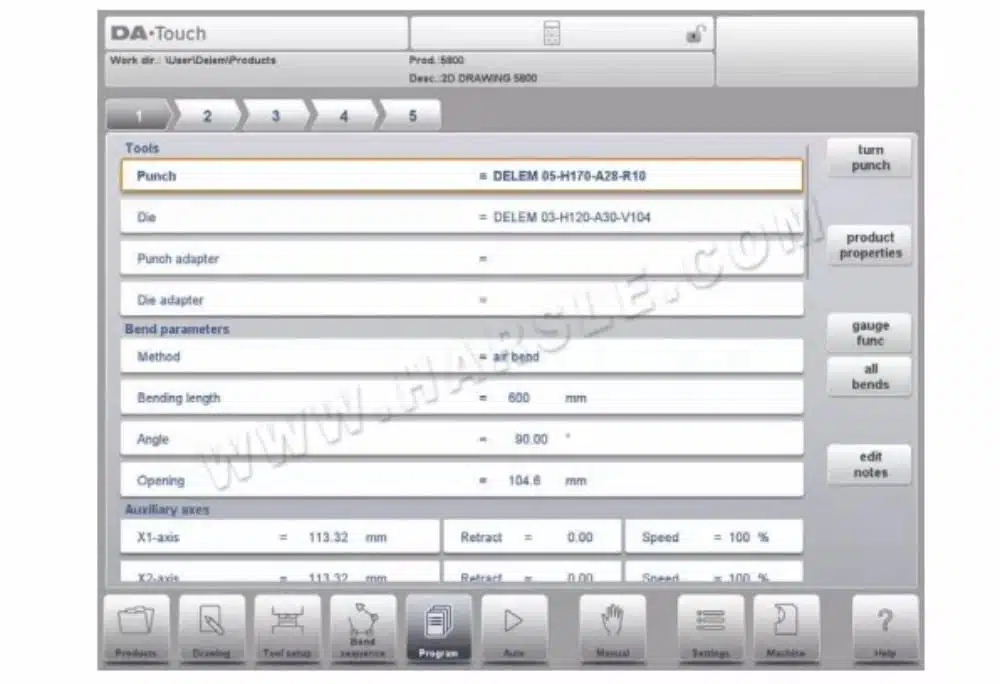
Task: Select the Punch adapter field
Action: [462, 258]
